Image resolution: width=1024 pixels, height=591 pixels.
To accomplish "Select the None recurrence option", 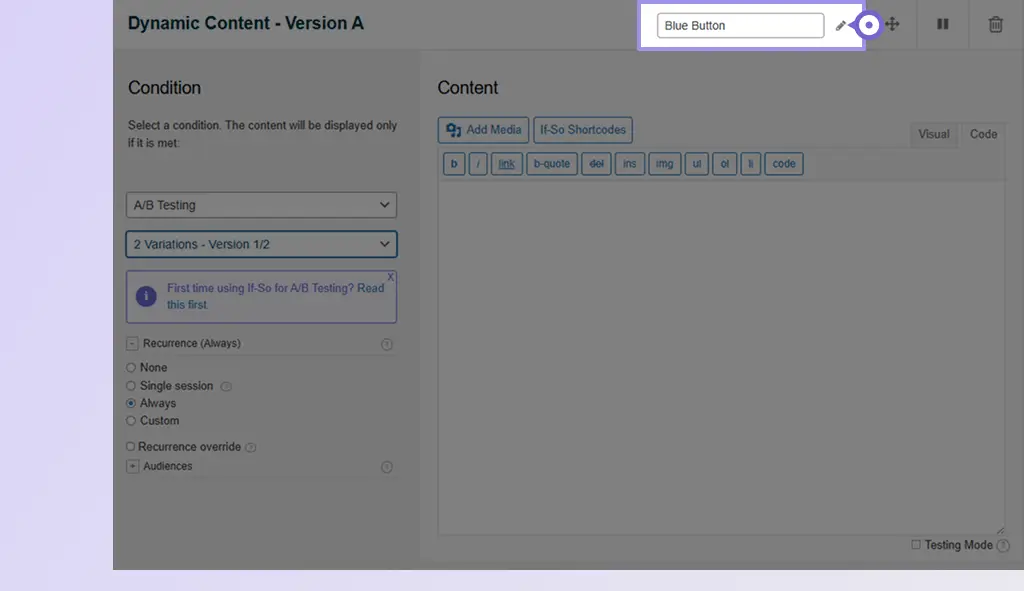I will tap(131, 368).
